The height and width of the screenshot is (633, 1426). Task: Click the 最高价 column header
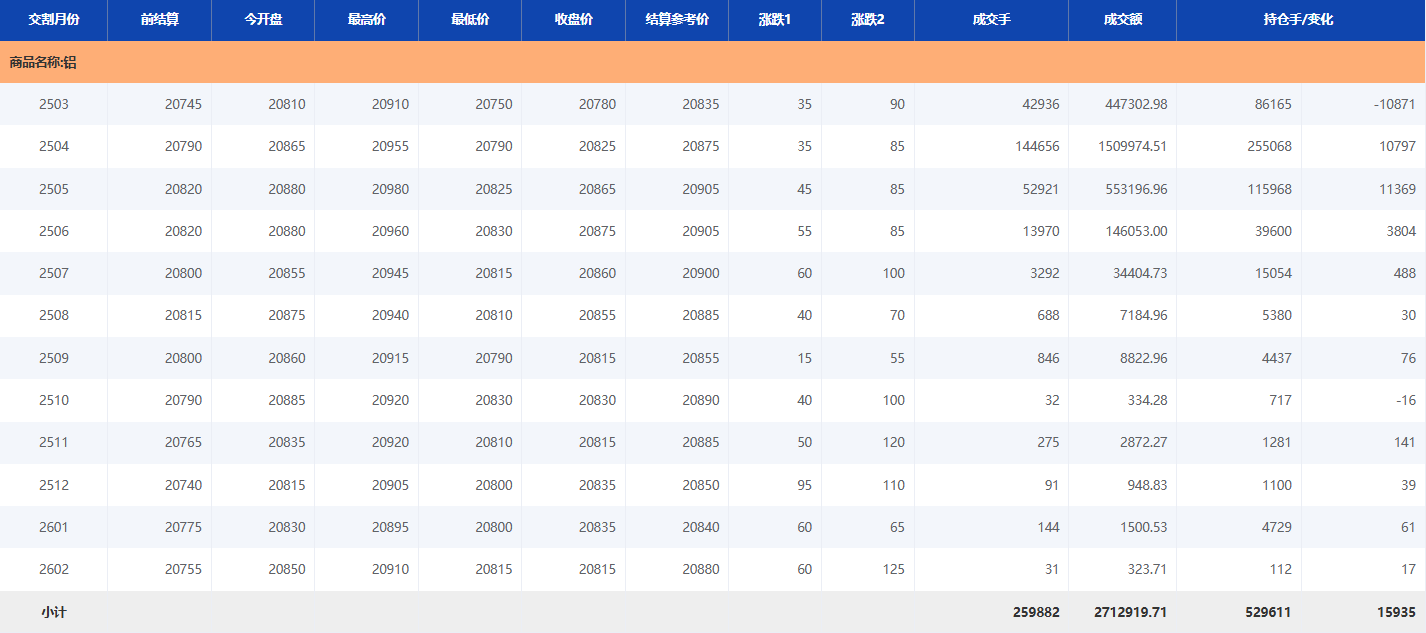point(366,20)
